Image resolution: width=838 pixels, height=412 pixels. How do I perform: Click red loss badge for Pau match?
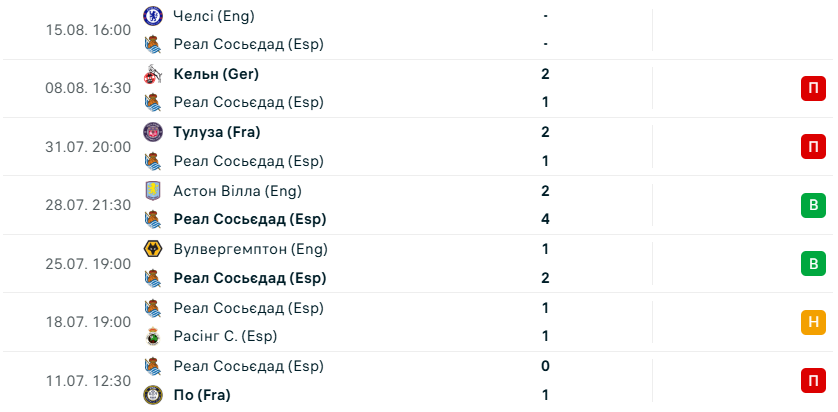(x=813, y=381)
